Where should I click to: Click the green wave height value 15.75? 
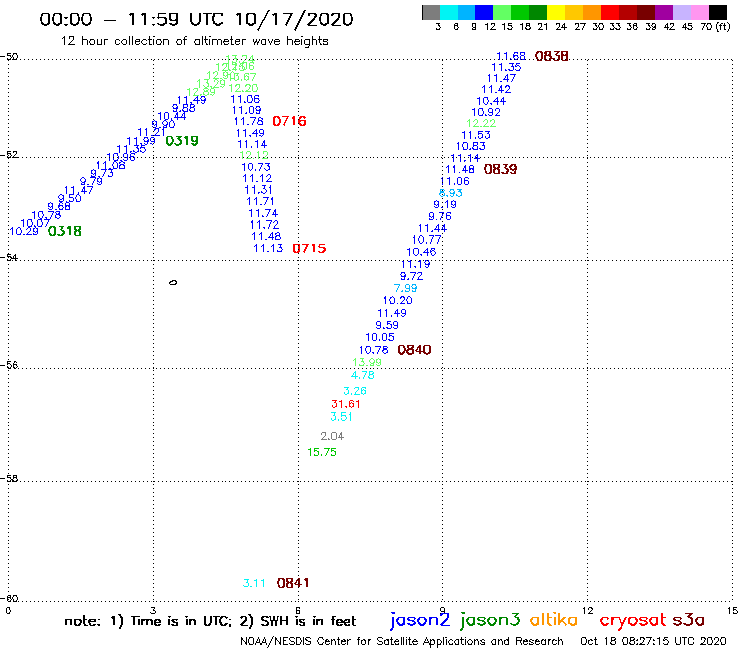coord(322,452)
